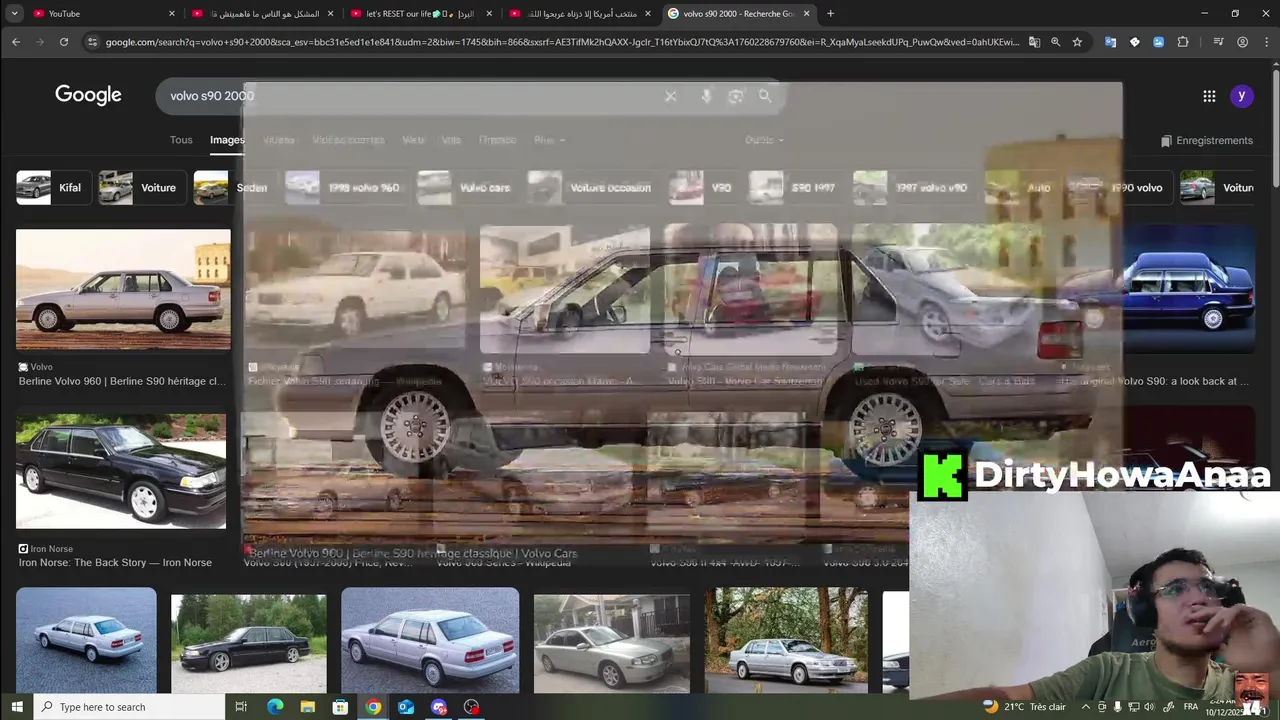The image size is (1280, 720).
Task: Open the black Volvo Iron Norse thumbnail
Action: [x=121, y=471]
